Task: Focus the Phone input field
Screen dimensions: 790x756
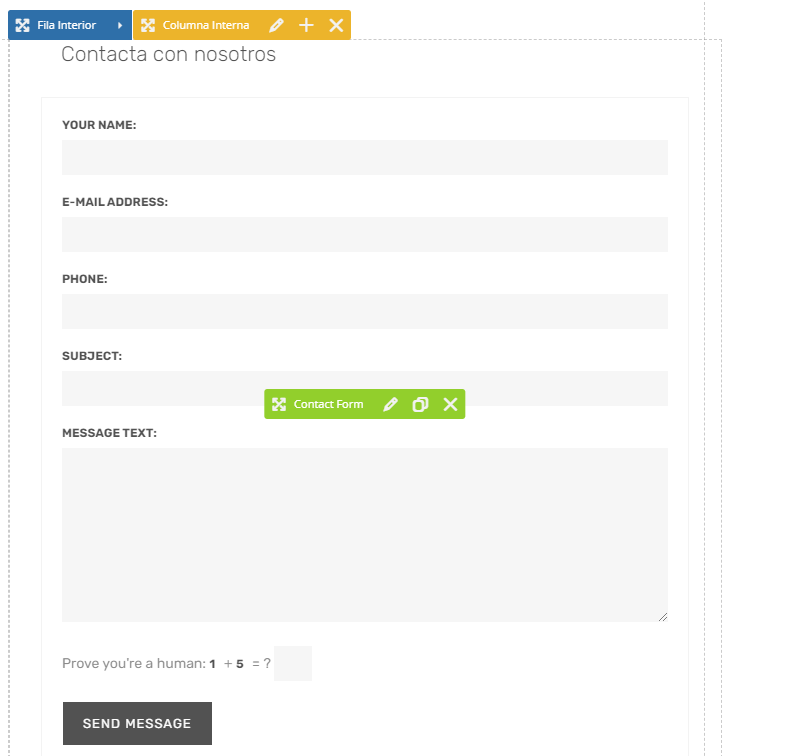Action: [x=365, y=312]
